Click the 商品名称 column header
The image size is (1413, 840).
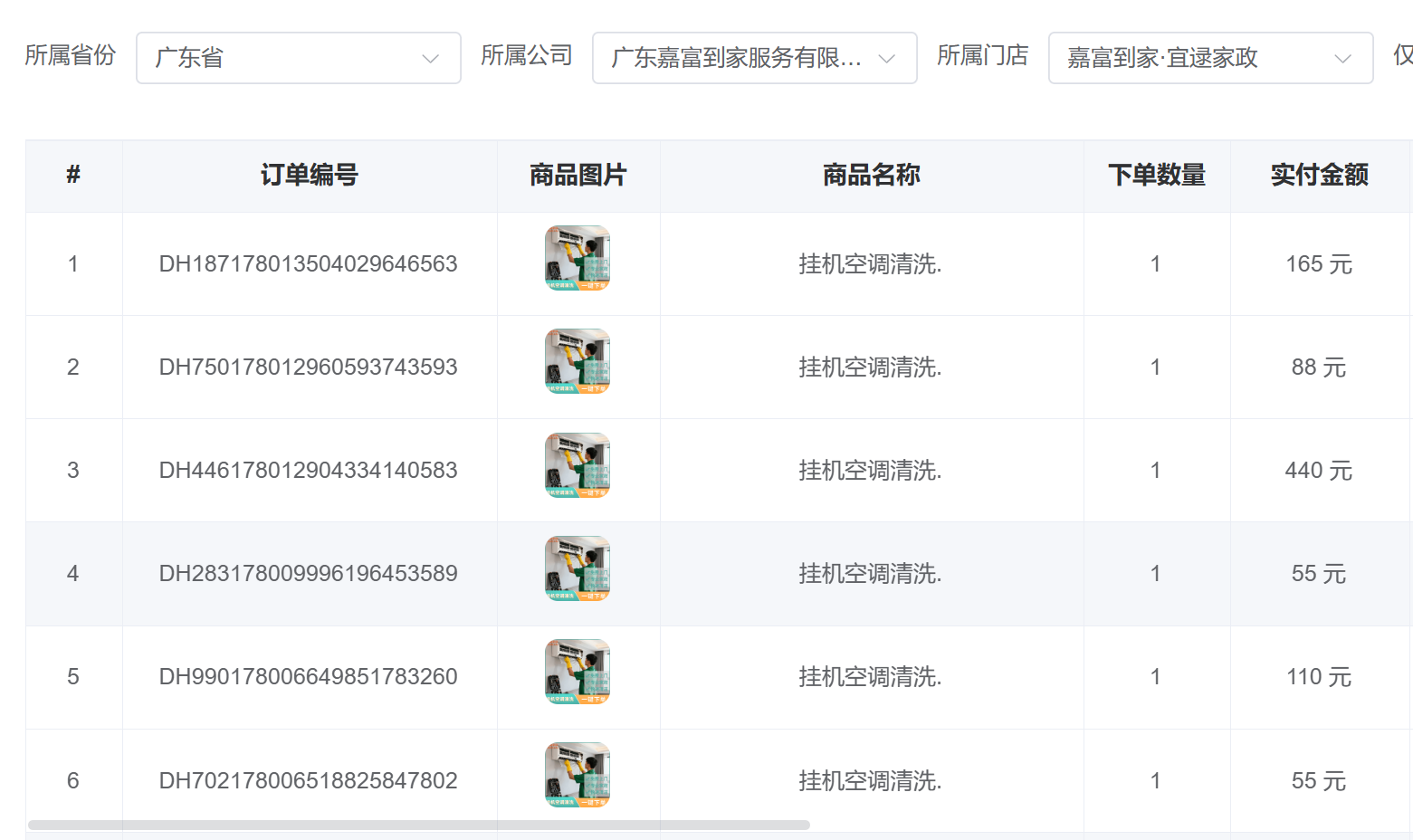(x=872, y=175)
